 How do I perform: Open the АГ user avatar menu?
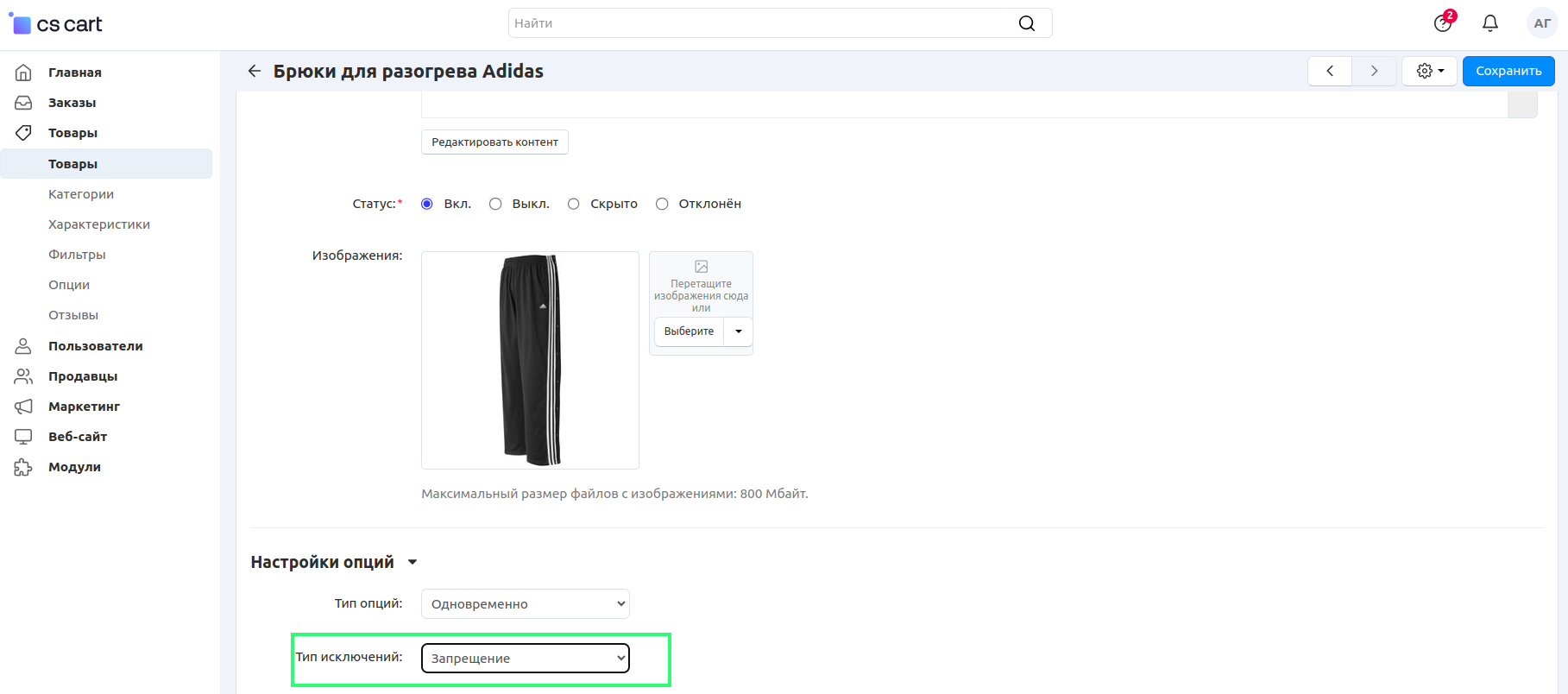pyautogui.click(x=1541, y=23)
